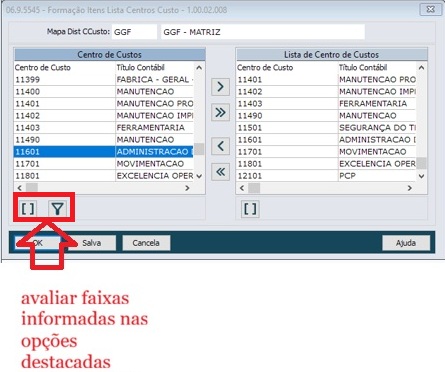Select row 11801 in Centro de Custos
This screenshot has height=372, width=445.
(x=104, y=176)
